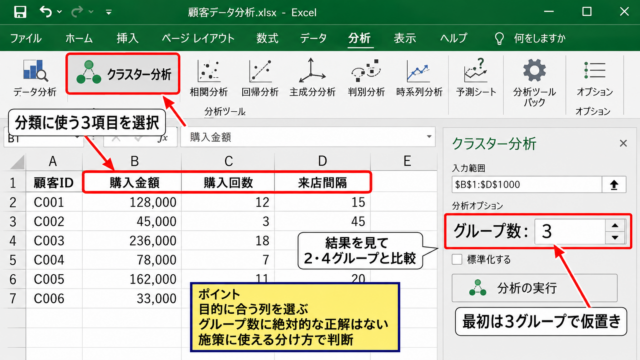The height and width of the screenshot is (360, 640).
Task: Click cell with value 45,000
Action: [132, 221]
